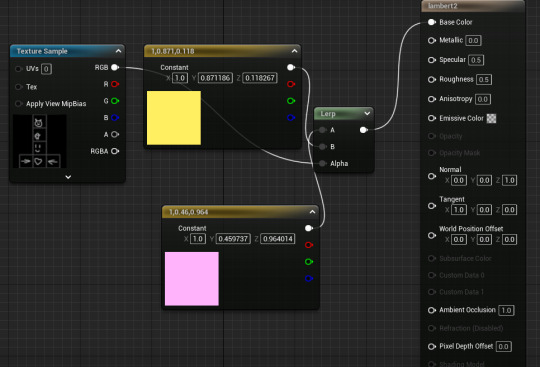
Task: Click the Normal Z field showing 1.0
Action: point(509,180)
